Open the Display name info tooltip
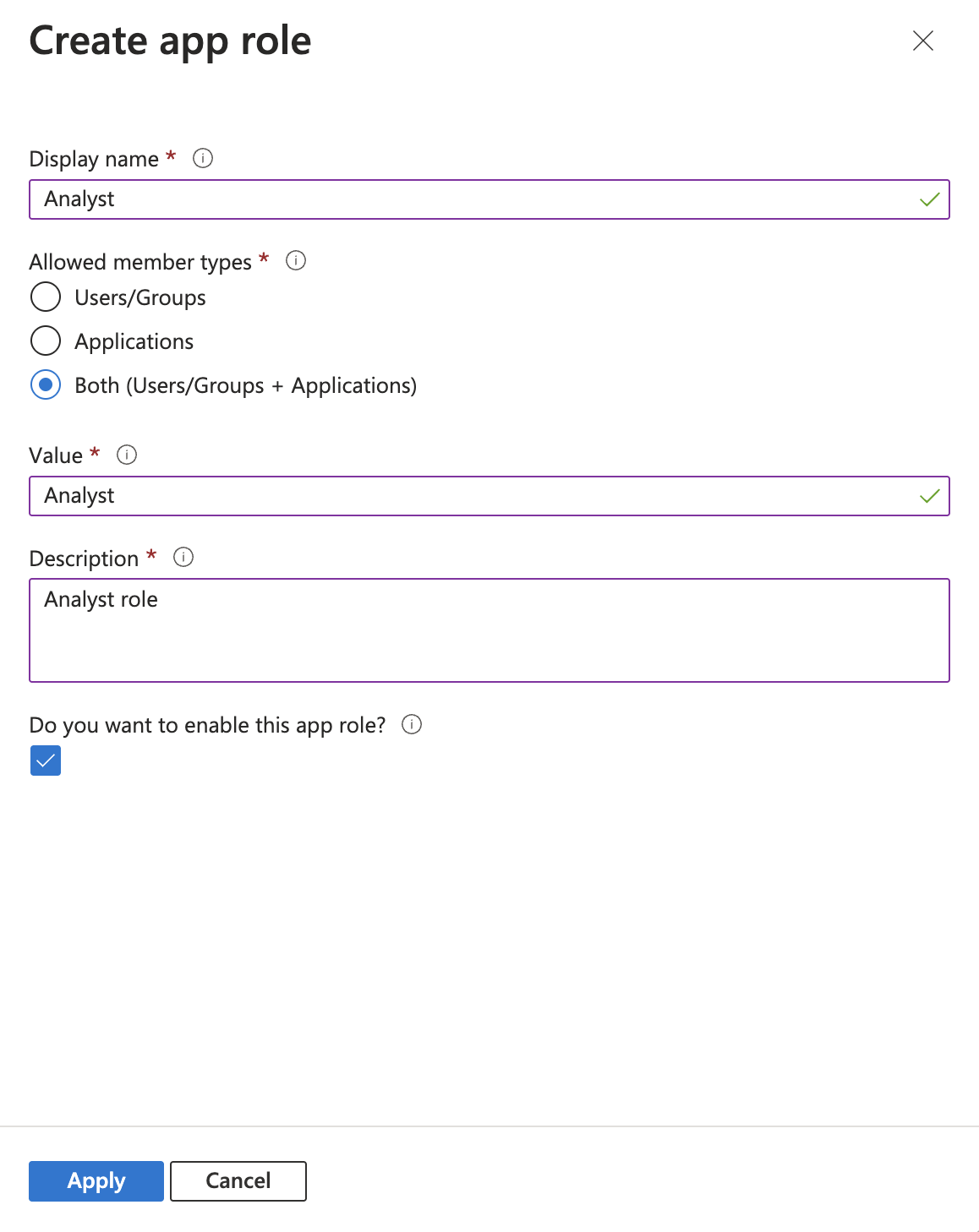 [203, 158]
